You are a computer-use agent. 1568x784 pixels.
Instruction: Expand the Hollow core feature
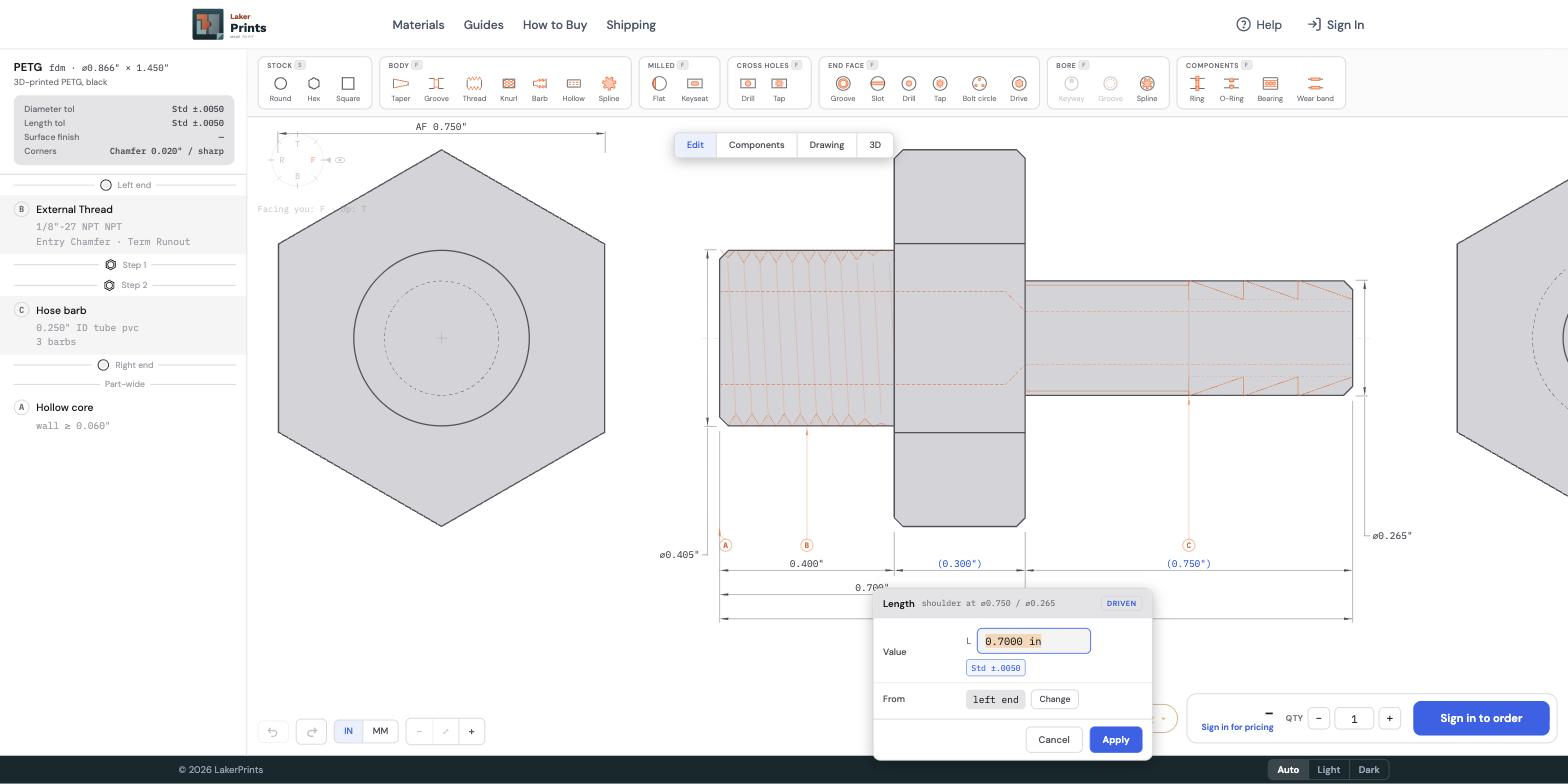[x=123, y=416]
